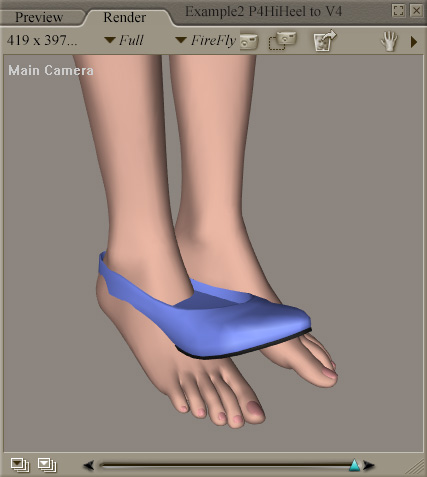Open the FireFly renderer dropdown arrow
The width and height of the screenshot is (427, 477).
181,40
